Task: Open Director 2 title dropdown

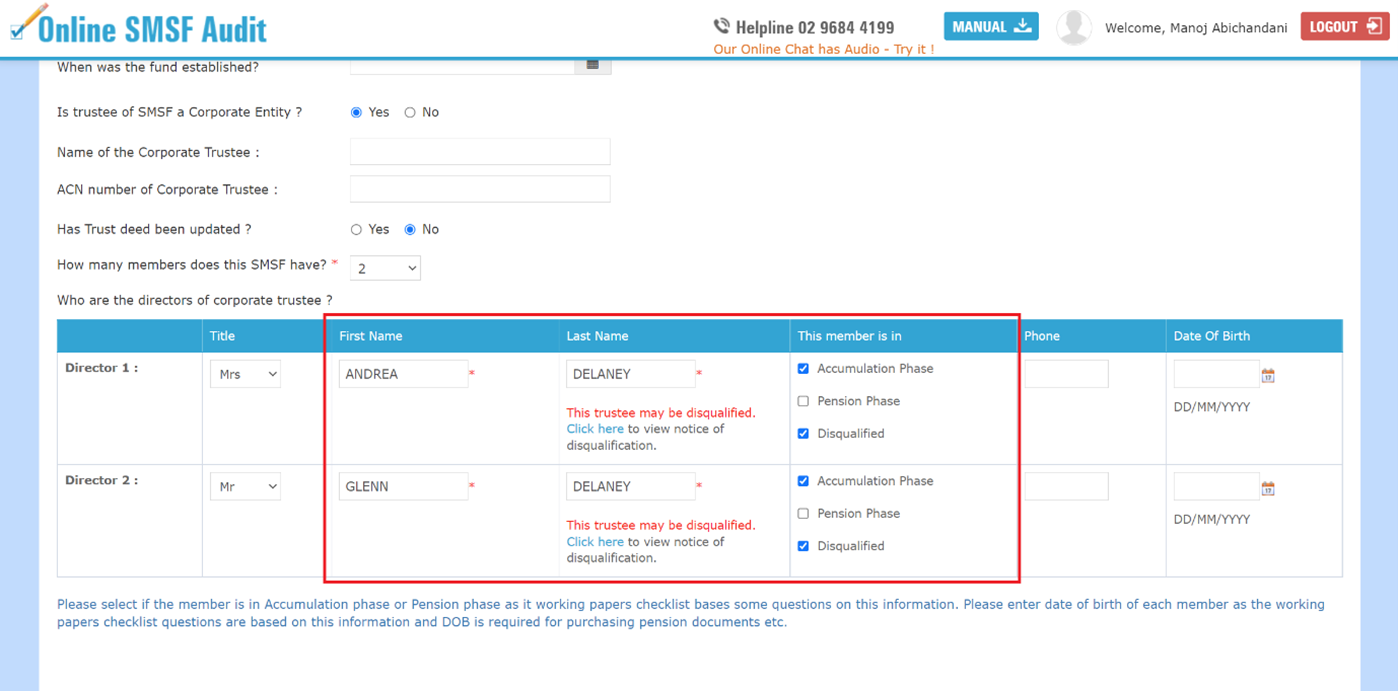Action: click(245, 487)
